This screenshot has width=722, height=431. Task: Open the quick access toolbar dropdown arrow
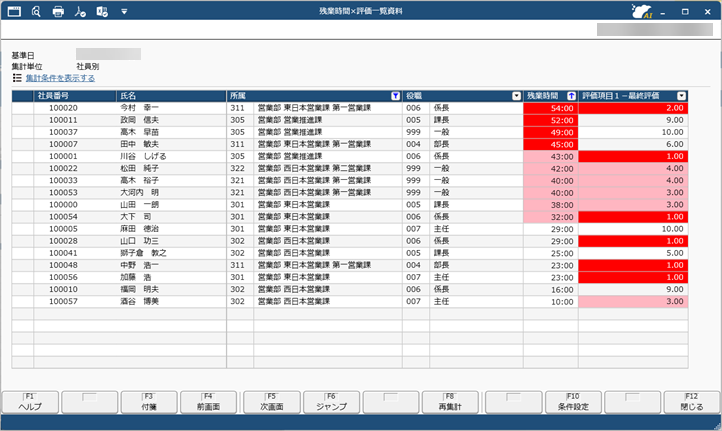coord(124,12)
